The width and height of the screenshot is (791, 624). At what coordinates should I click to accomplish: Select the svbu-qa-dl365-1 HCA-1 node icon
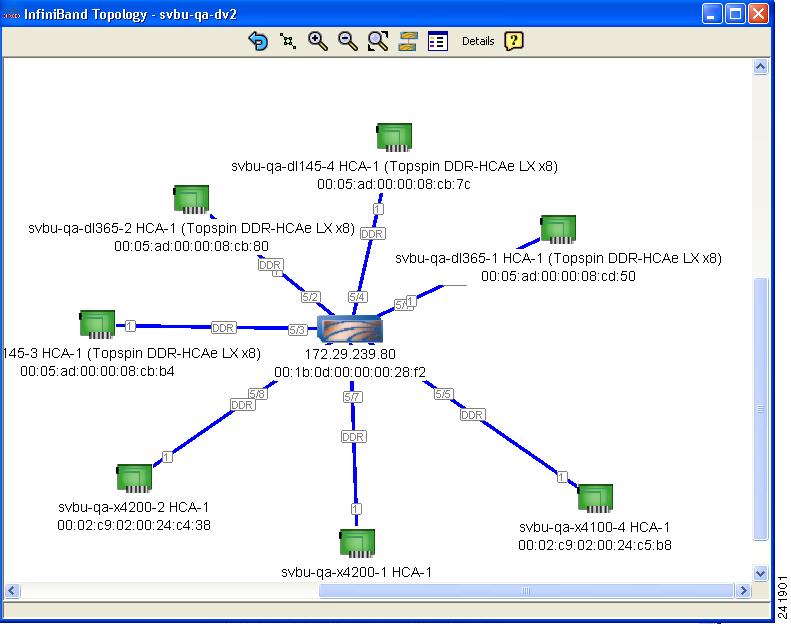(x=558, y=229)
